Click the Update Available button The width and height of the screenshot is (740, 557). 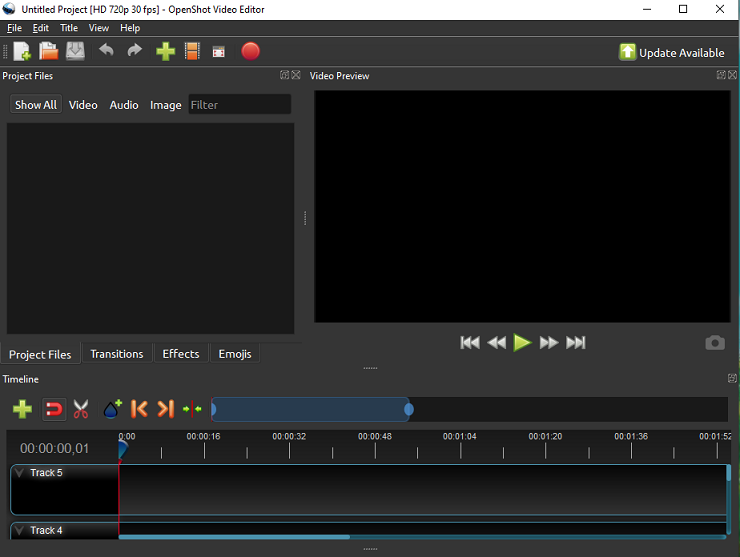(x=672, y=52)
